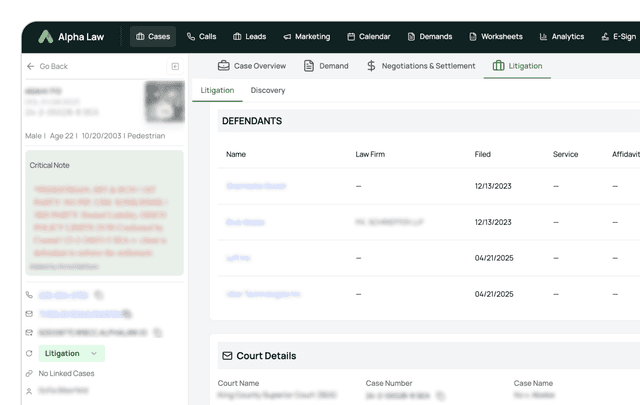This screenshot has width=640, height=405.
Task: Switch to the Discovery sub-tab
Action: coord(267,90)
